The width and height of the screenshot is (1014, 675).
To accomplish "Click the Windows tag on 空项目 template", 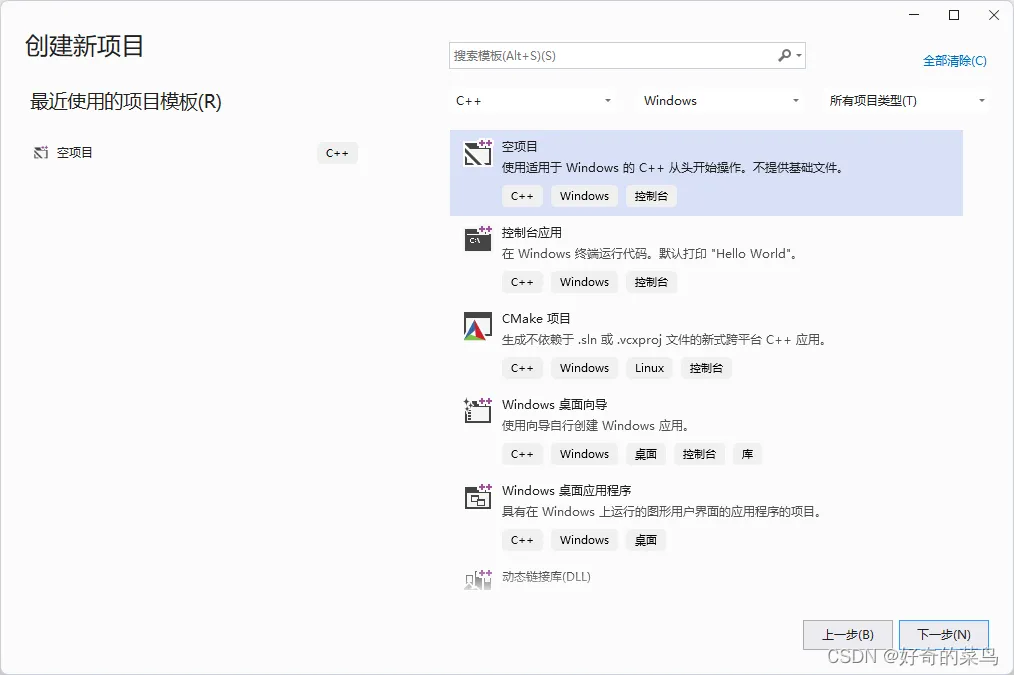I will (x=585, y=196).
